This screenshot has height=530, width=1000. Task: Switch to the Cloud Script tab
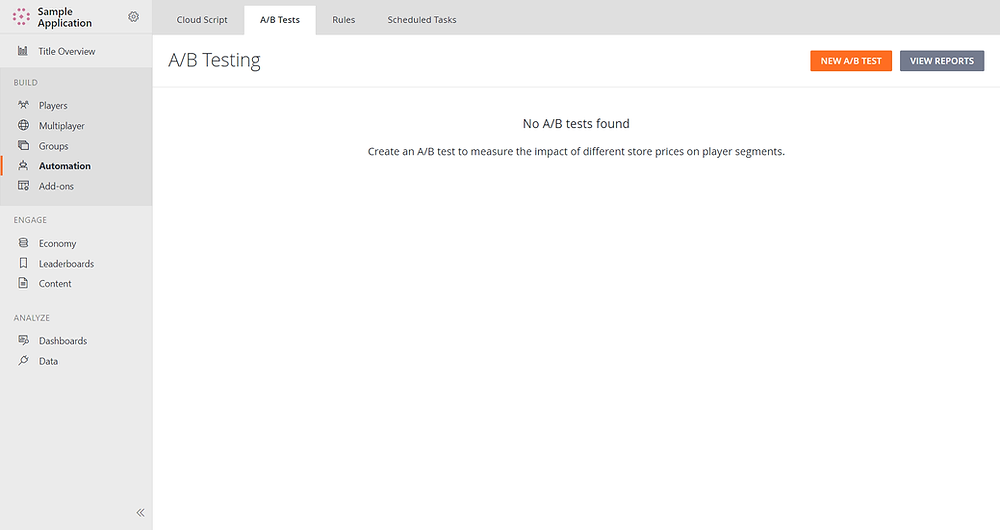[202, 20]
